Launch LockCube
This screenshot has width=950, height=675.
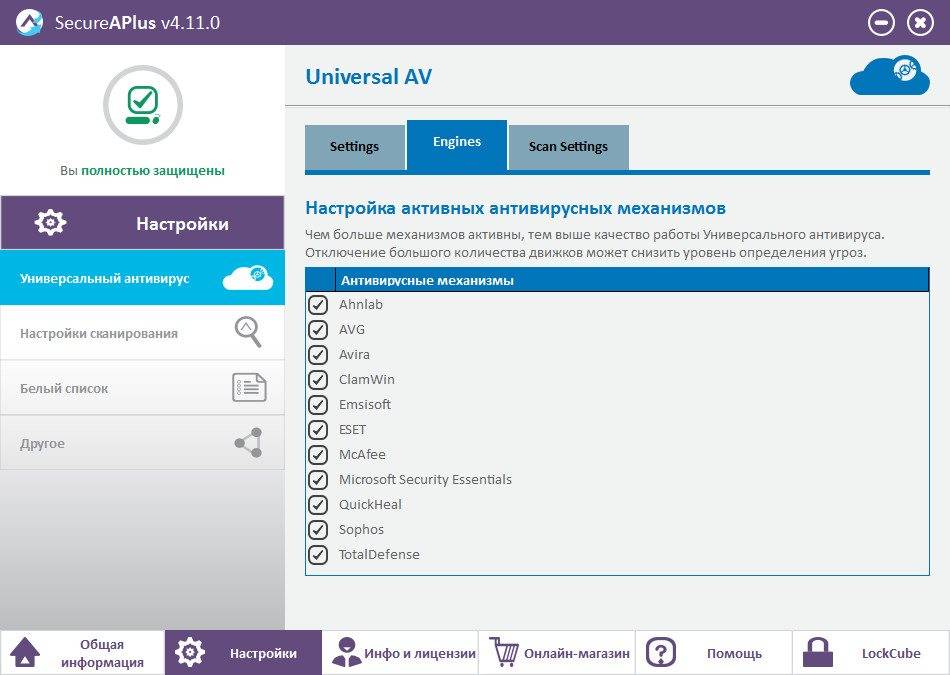click(871, 653)
